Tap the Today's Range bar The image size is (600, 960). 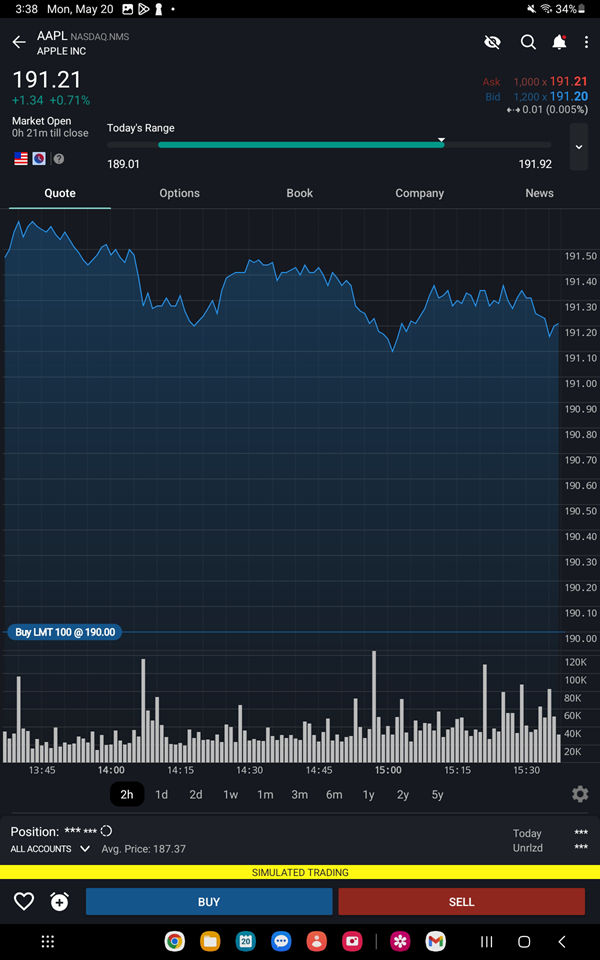(329, 145)
